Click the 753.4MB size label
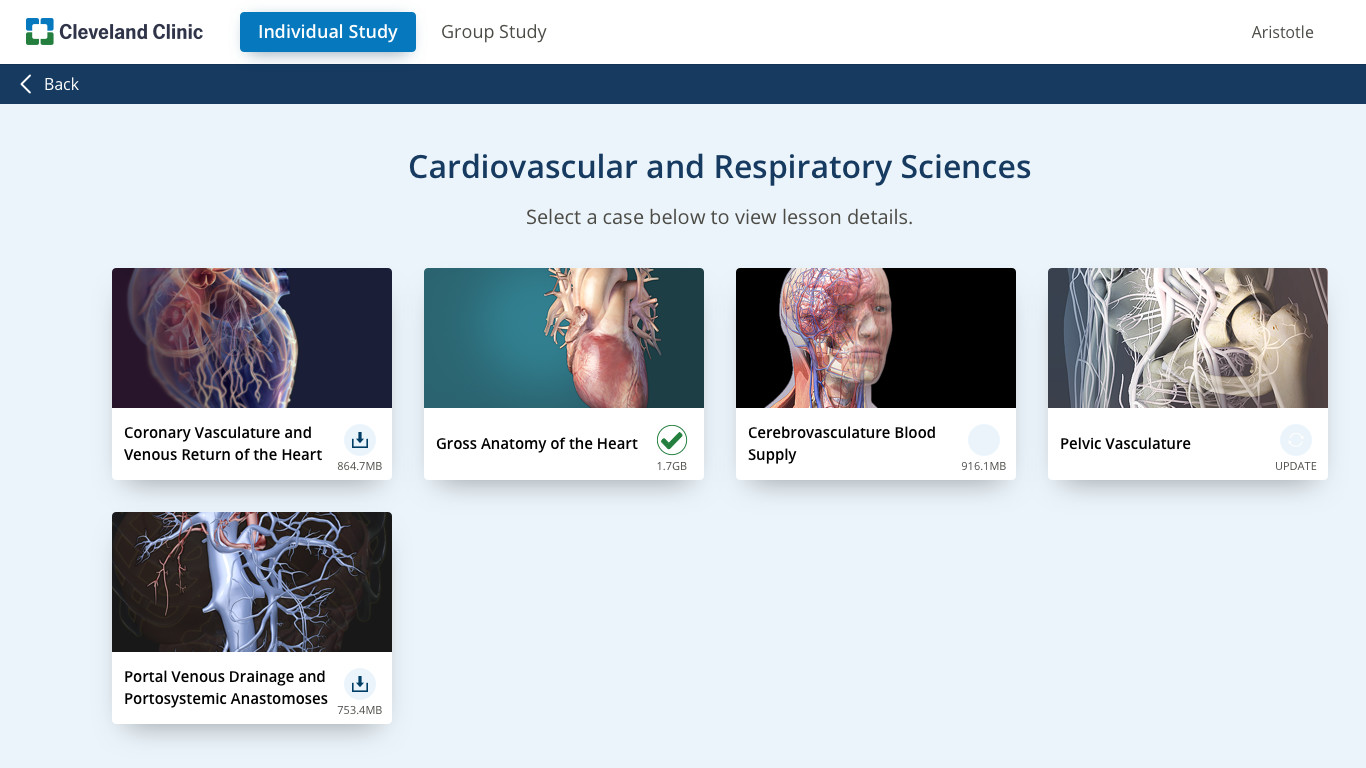The height and width of the screenshot is (768, 1366). pyautogui.click(x=359, y=710)
